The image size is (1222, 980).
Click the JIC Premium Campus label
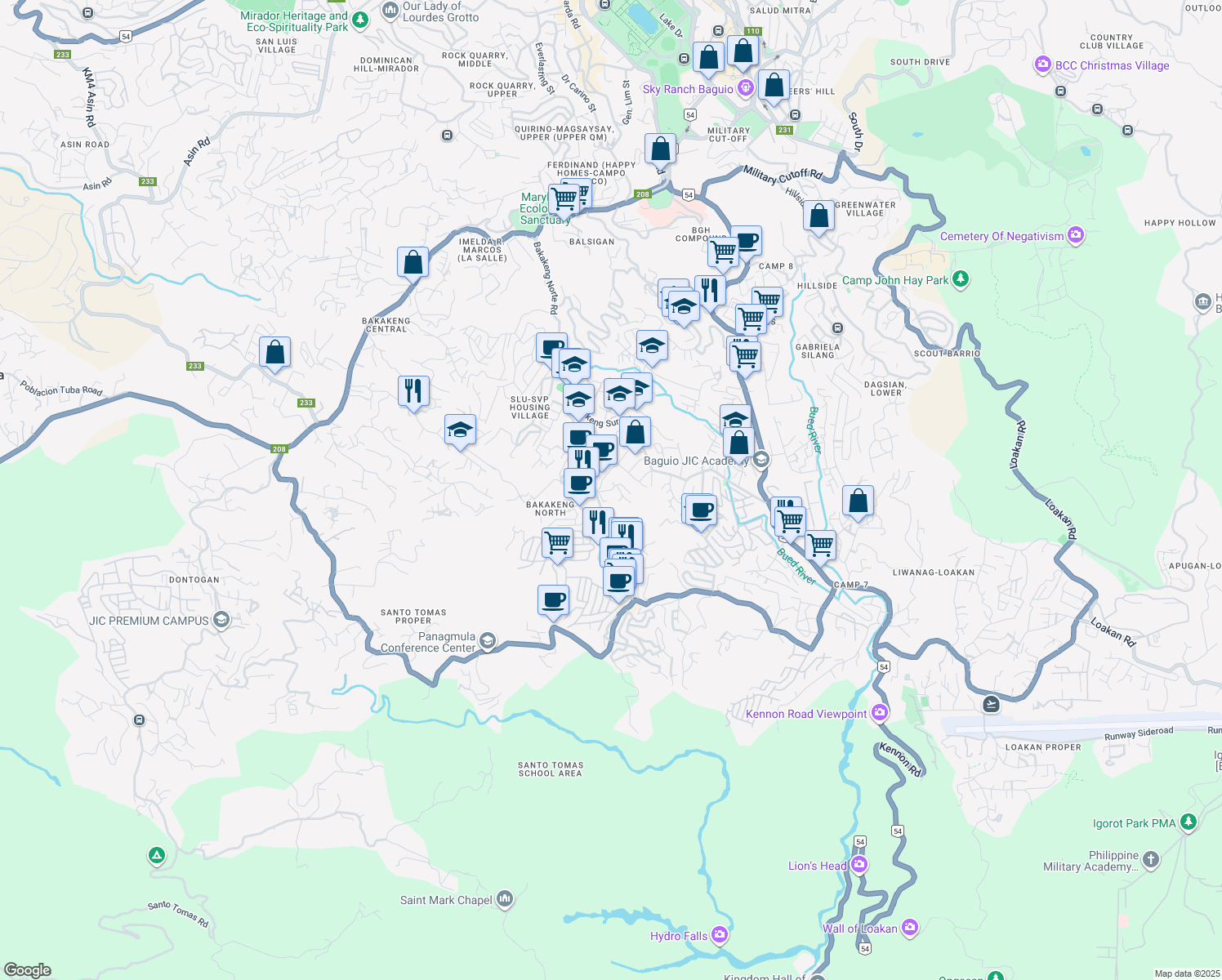(149, 621)
